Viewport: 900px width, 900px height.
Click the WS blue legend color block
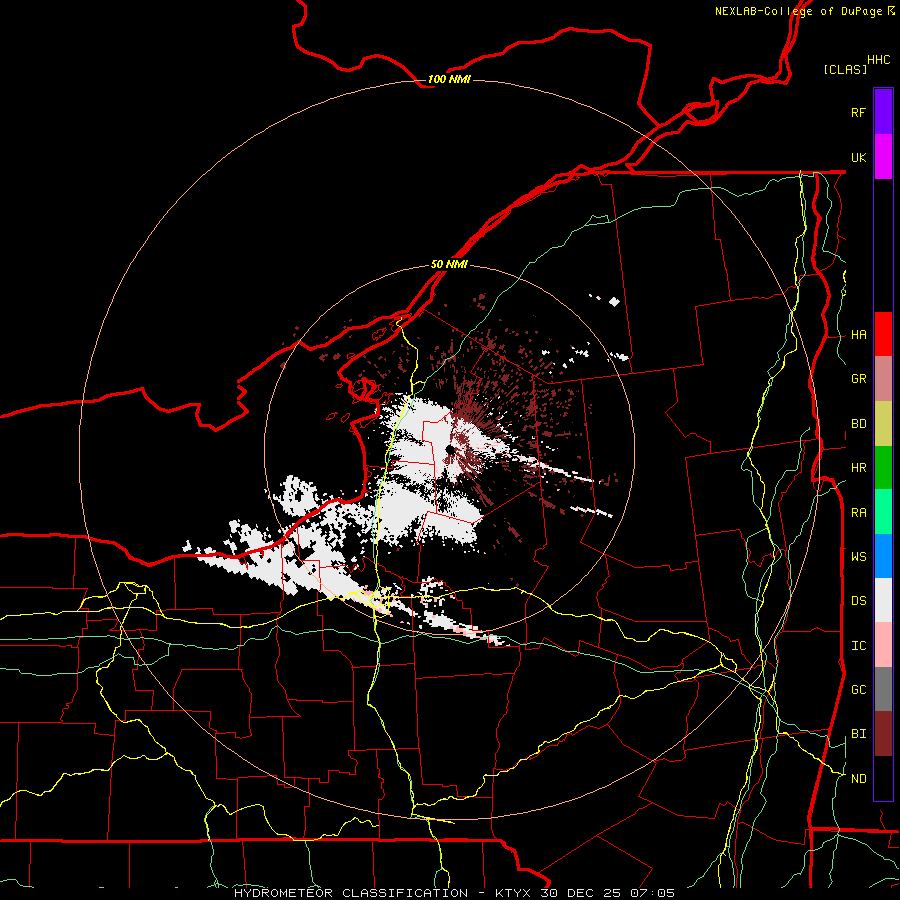point(883,556)
